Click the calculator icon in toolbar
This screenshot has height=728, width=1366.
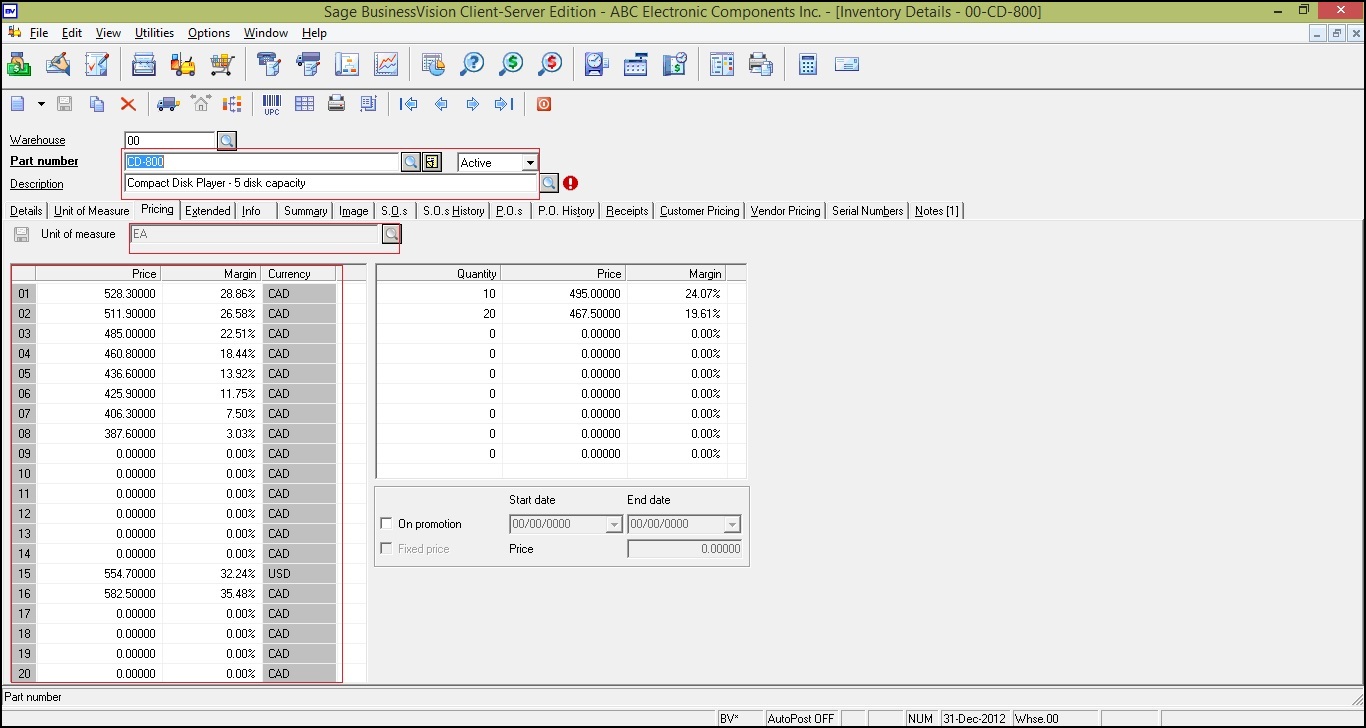pyautogui.click(x=808, y=65)
